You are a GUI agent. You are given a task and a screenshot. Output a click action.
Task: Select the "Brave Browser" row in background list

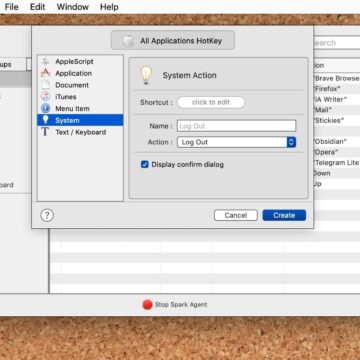[x=337, y=78]
